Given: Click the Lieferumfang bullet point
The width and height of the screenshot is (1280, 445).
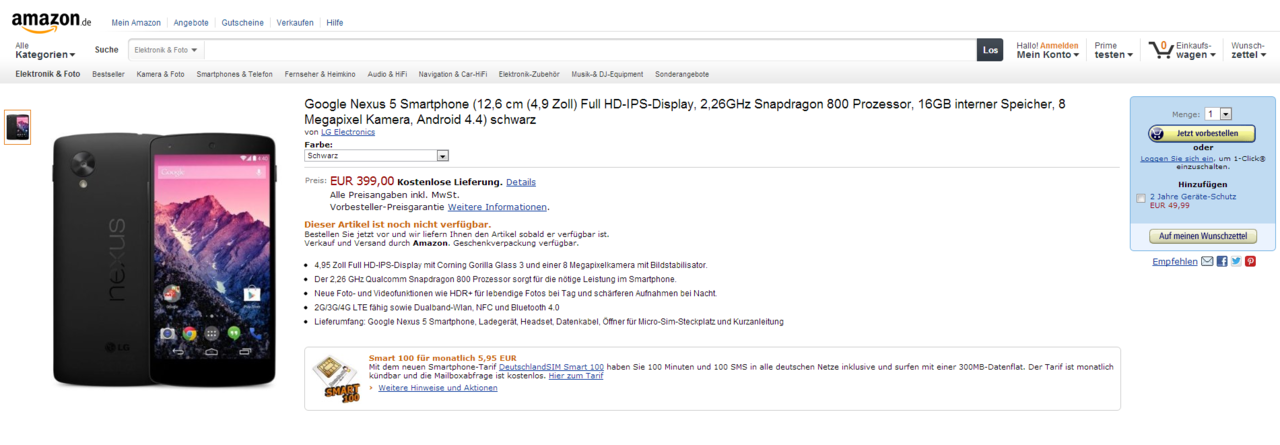Looking at the screenshot, I should [x=548, y=322].
